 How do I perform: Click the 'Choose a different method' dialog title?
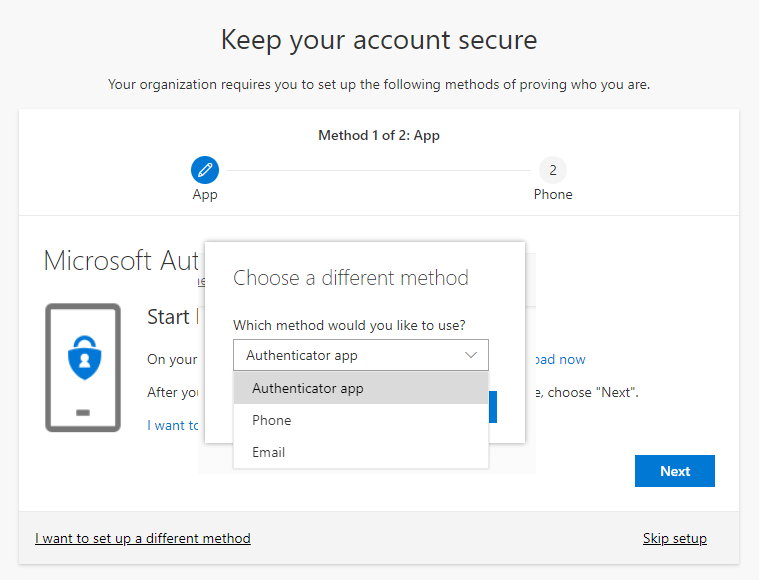pos(351,278)
